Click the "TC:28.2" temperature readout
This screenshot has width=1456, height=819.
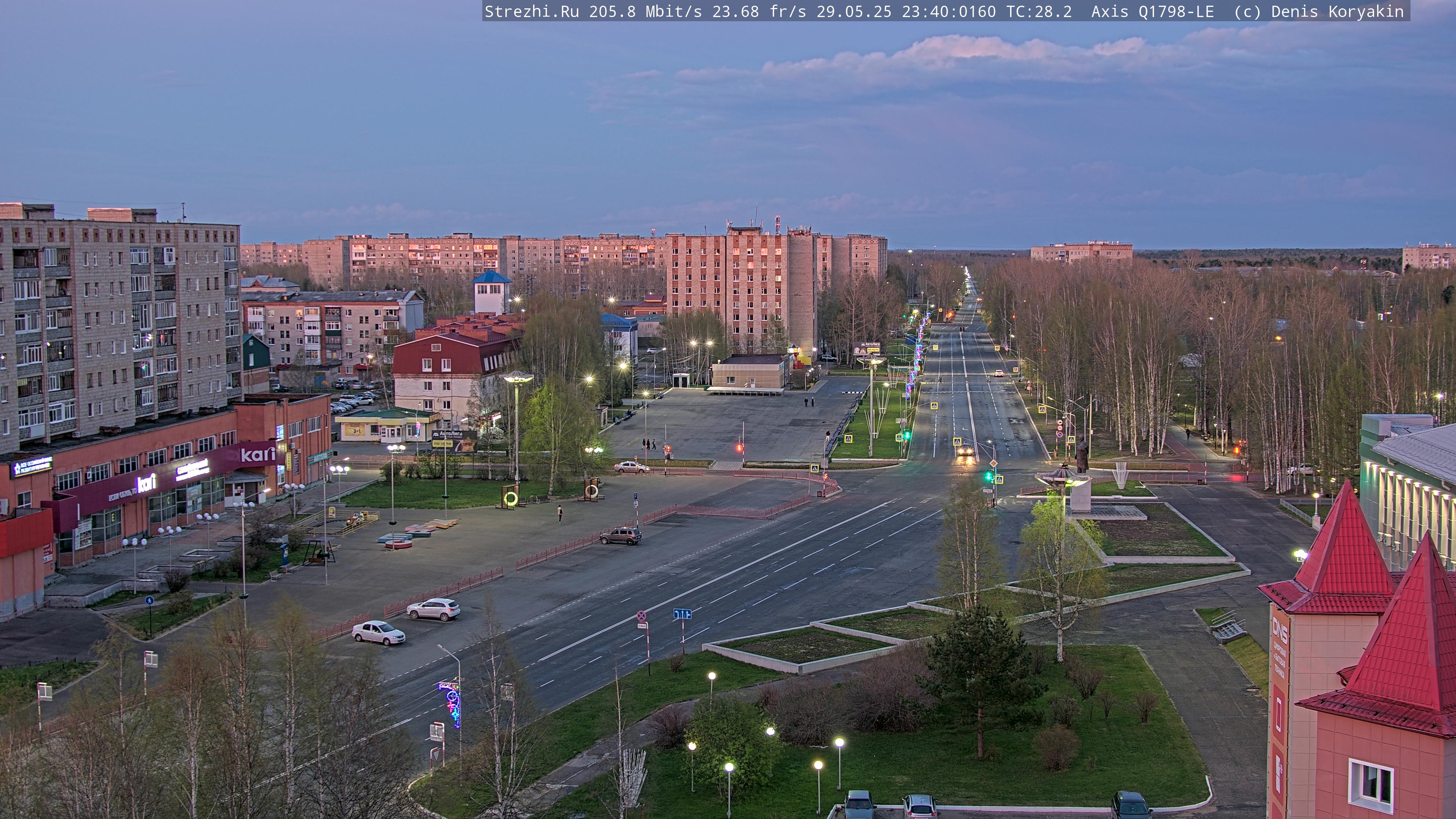click(1039, 12)
